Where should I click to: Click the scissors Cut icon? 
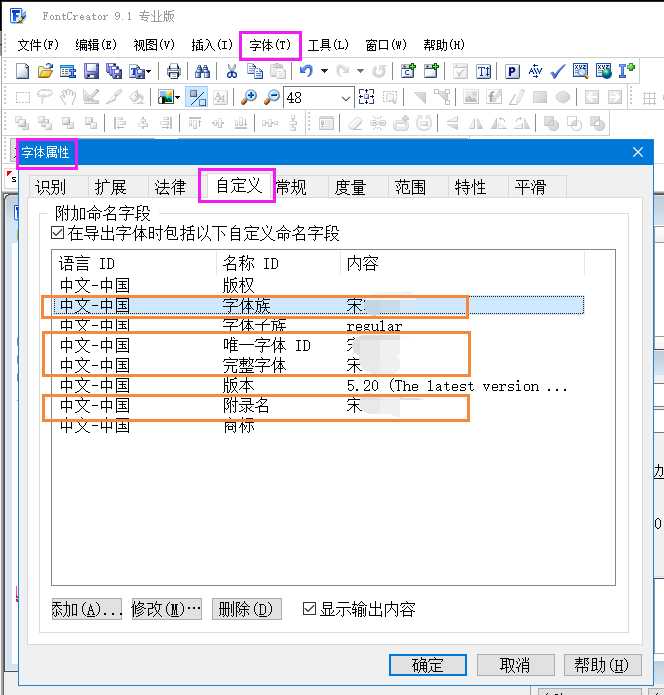[x=231, y=71]
